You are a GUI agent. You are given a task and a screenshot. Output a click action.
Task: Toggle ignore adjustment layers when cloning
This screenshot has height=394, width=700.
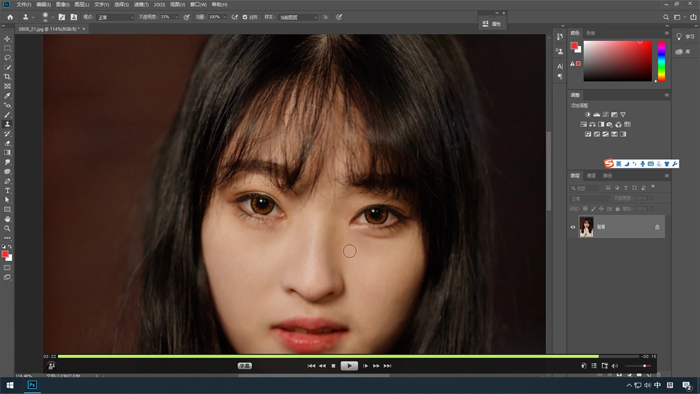click(325, 17)
